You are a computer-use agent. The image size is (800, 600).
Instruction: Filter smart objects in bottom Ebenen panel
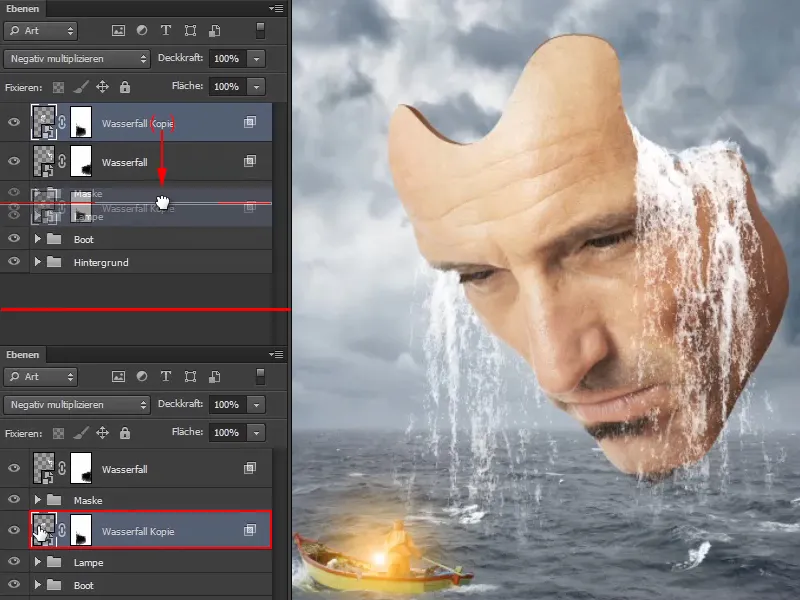215,377
